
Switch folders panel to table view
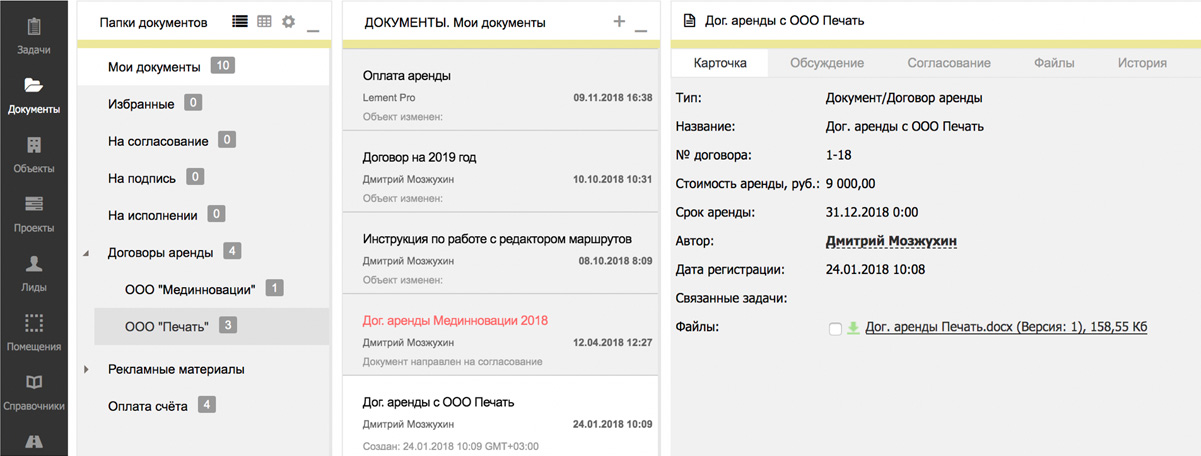coord(264,21)
